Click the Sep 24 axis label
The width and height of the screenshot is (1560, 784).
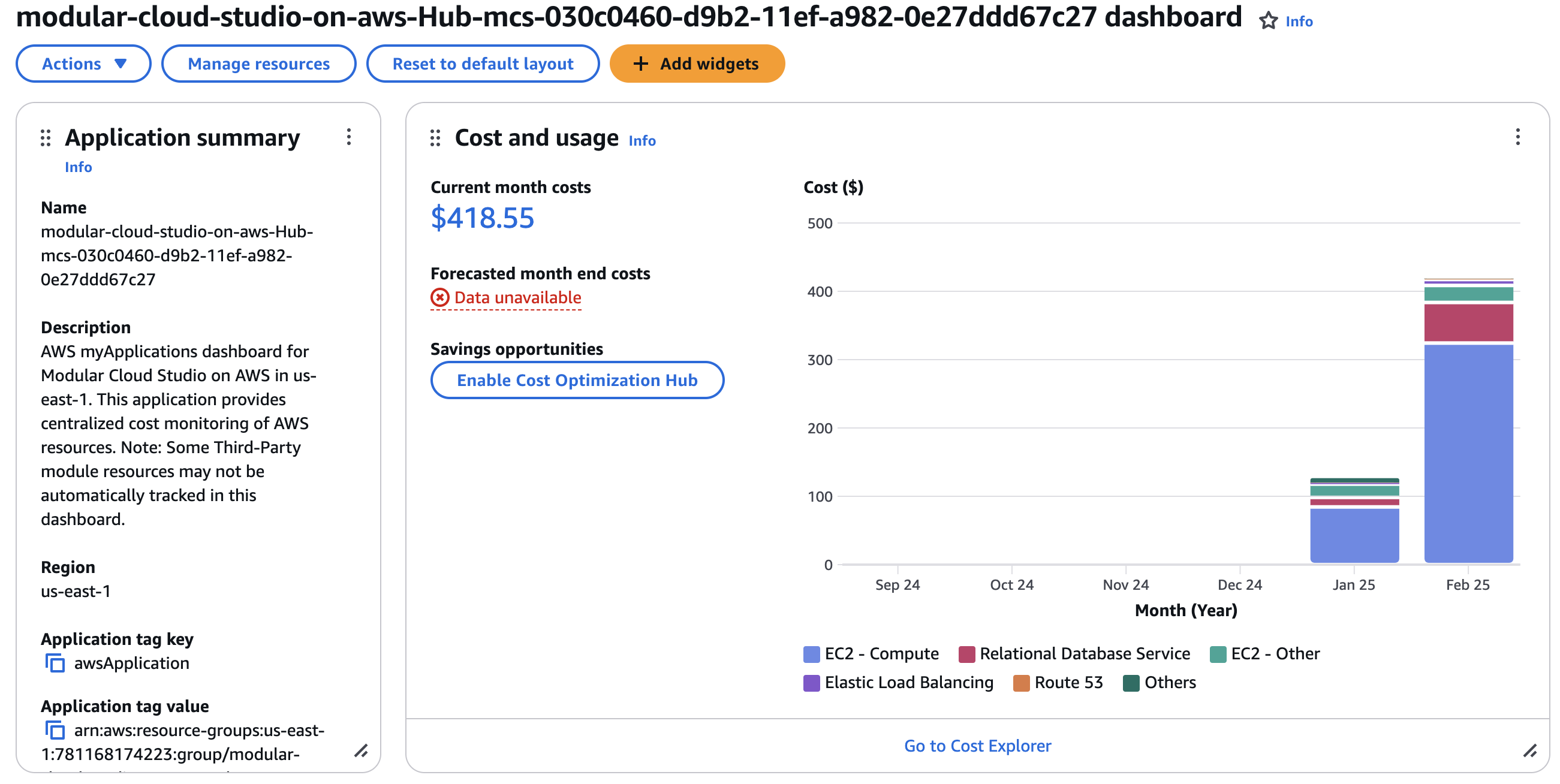coord(897,585)
